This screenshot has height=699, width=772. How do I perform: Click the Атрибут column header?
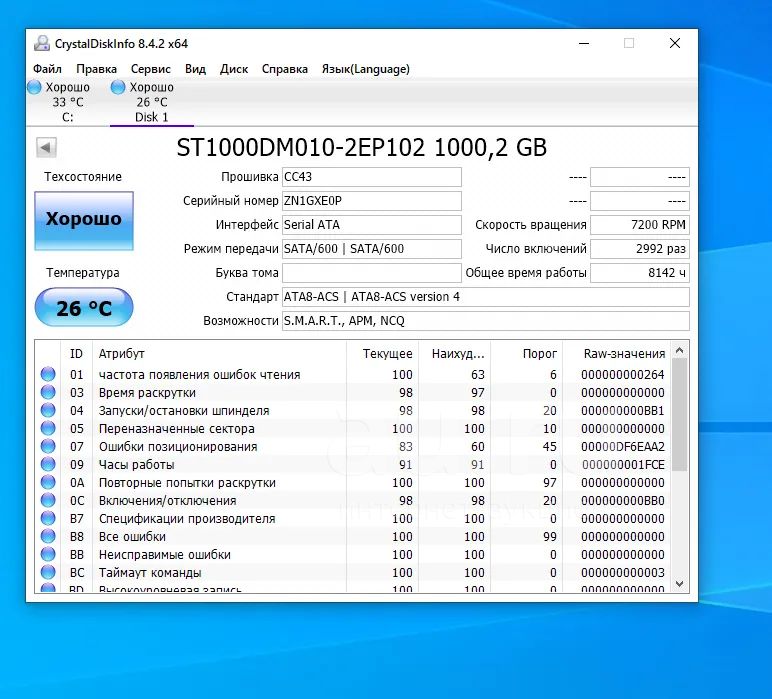coord(220,353)
